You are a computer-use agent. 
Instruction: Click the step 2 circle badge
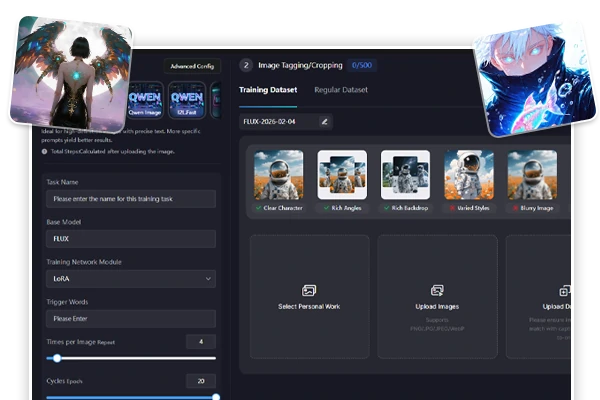[x=246, y=65]
